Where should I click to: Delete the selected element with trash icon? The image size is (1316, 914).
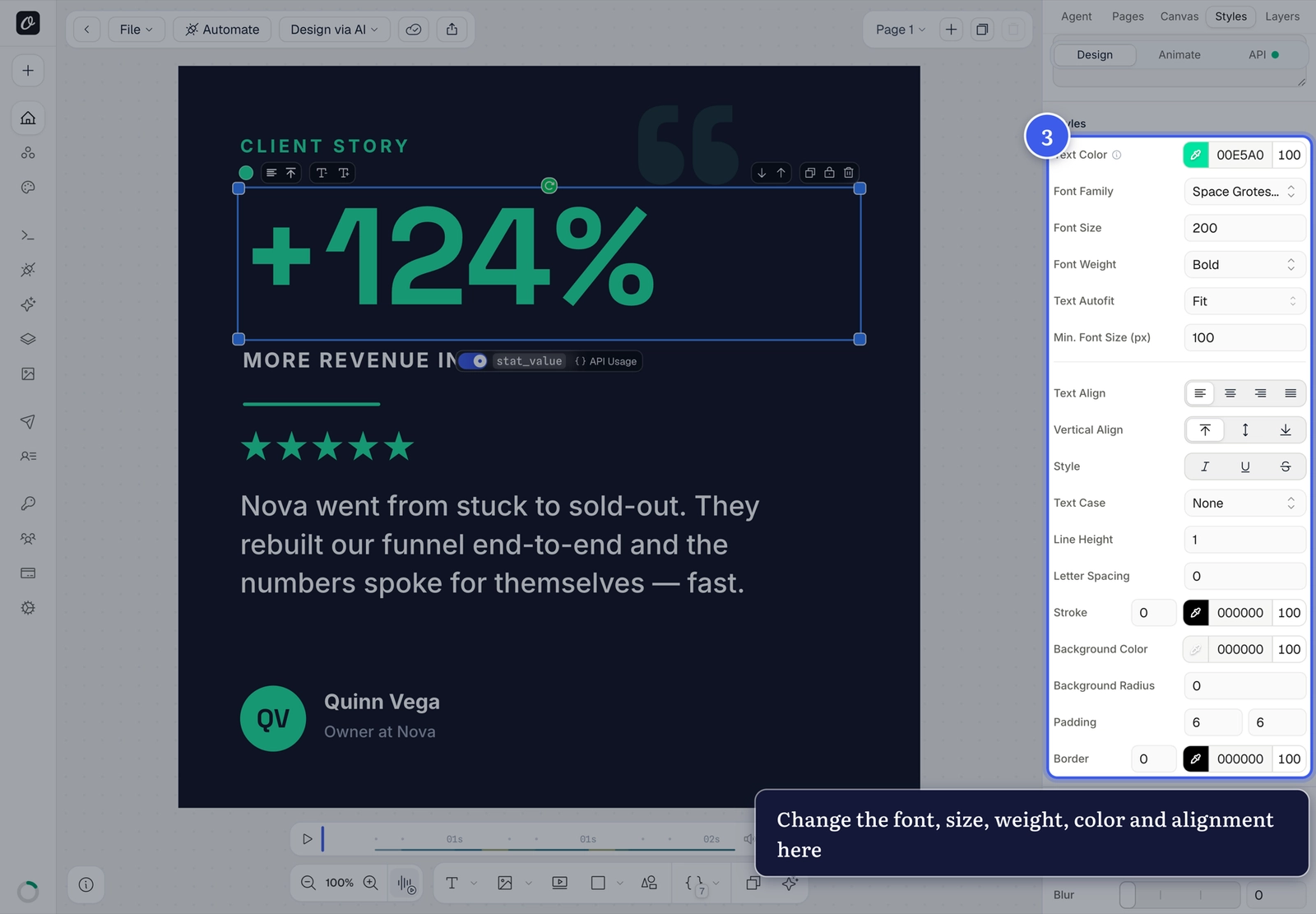pos(849,173)
